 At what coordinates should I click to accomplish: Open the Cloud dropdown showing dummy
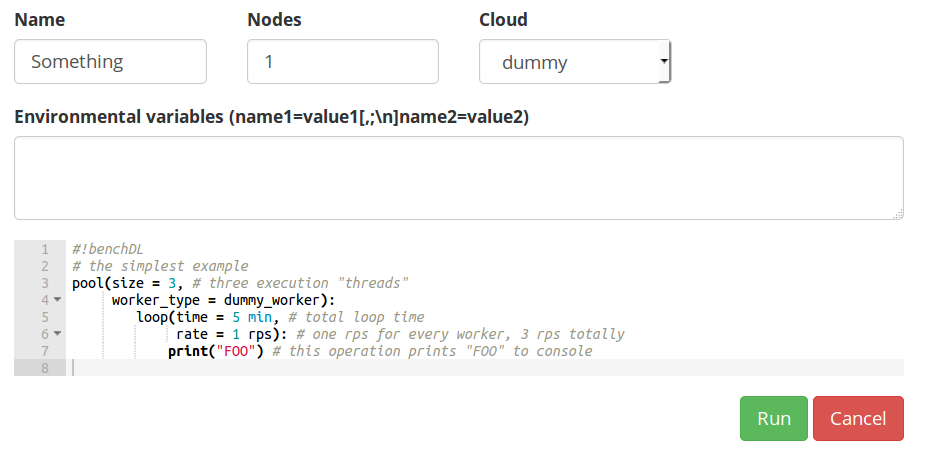tap(574, 62)
